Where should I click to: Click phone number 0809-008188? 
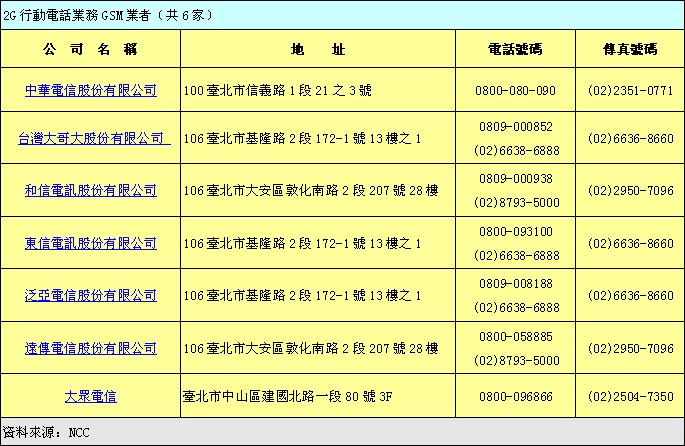515,284
